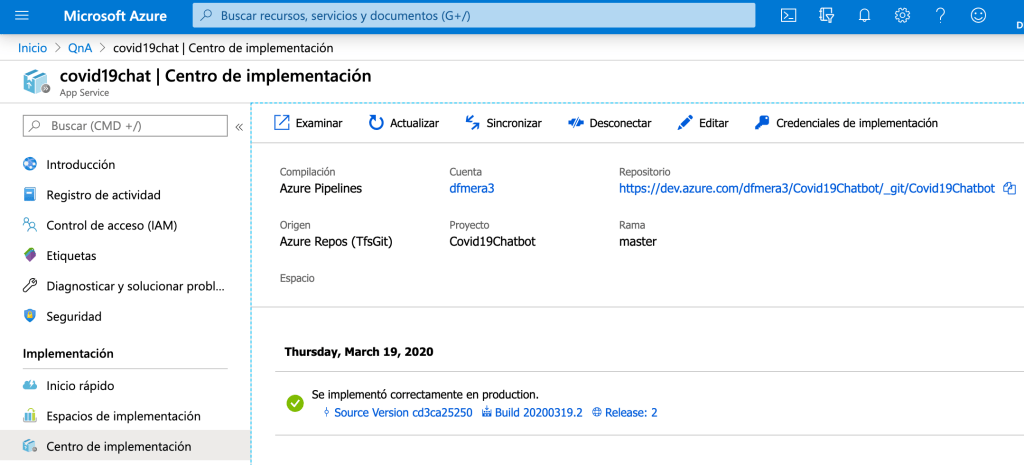
Task: Copy the repository URL with copy icon
Action: tap(1009, 188)
